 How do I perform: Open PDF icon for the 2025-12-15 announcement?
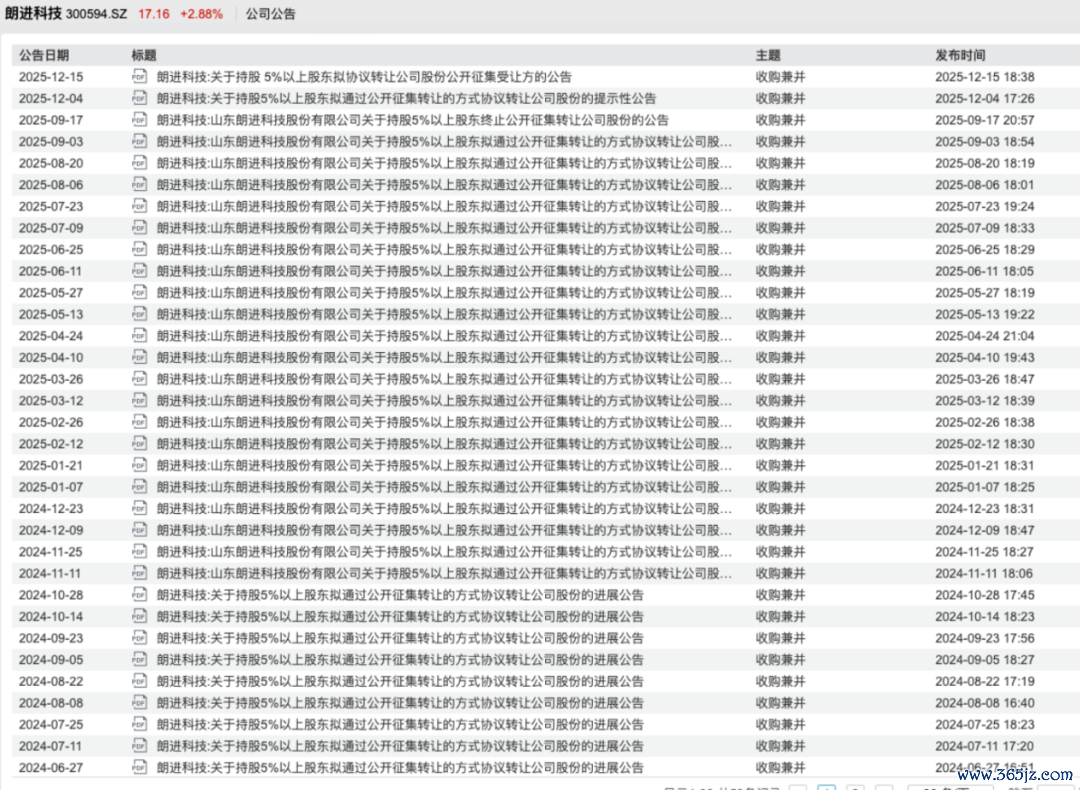pyautogui.click(x=139, y=77)
